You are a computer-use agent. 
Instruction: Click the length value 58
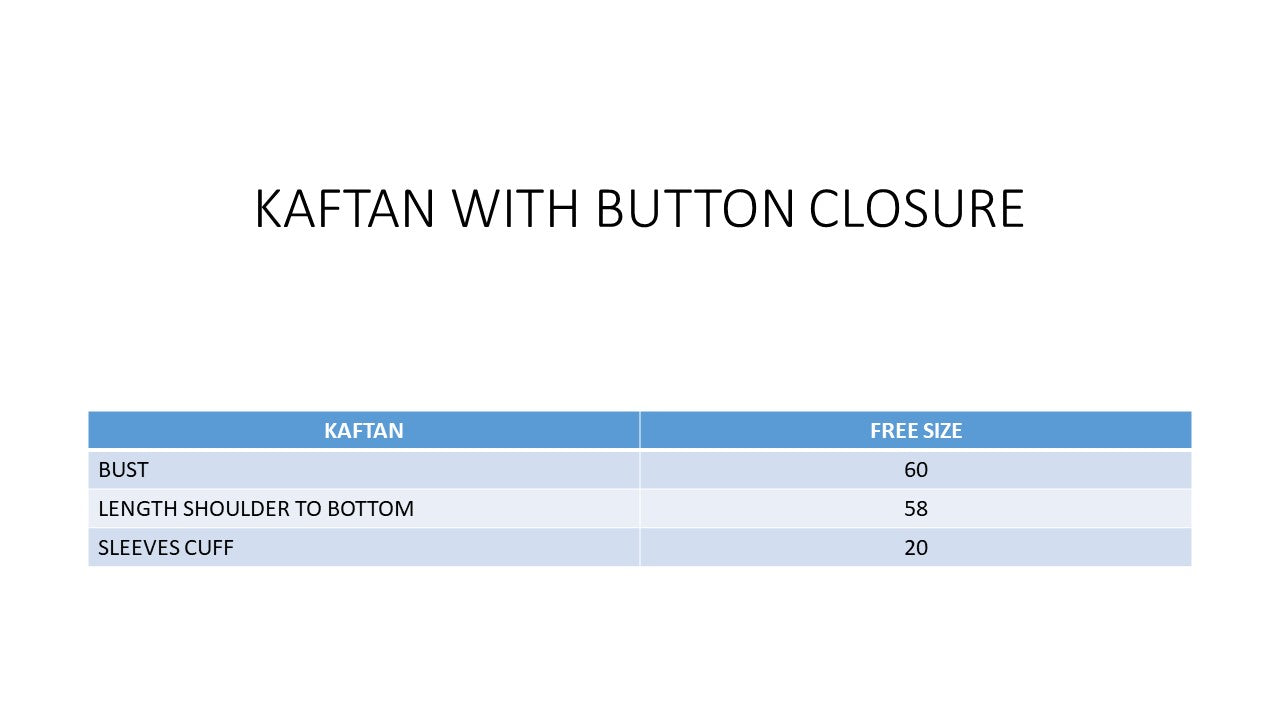(916, 509)
